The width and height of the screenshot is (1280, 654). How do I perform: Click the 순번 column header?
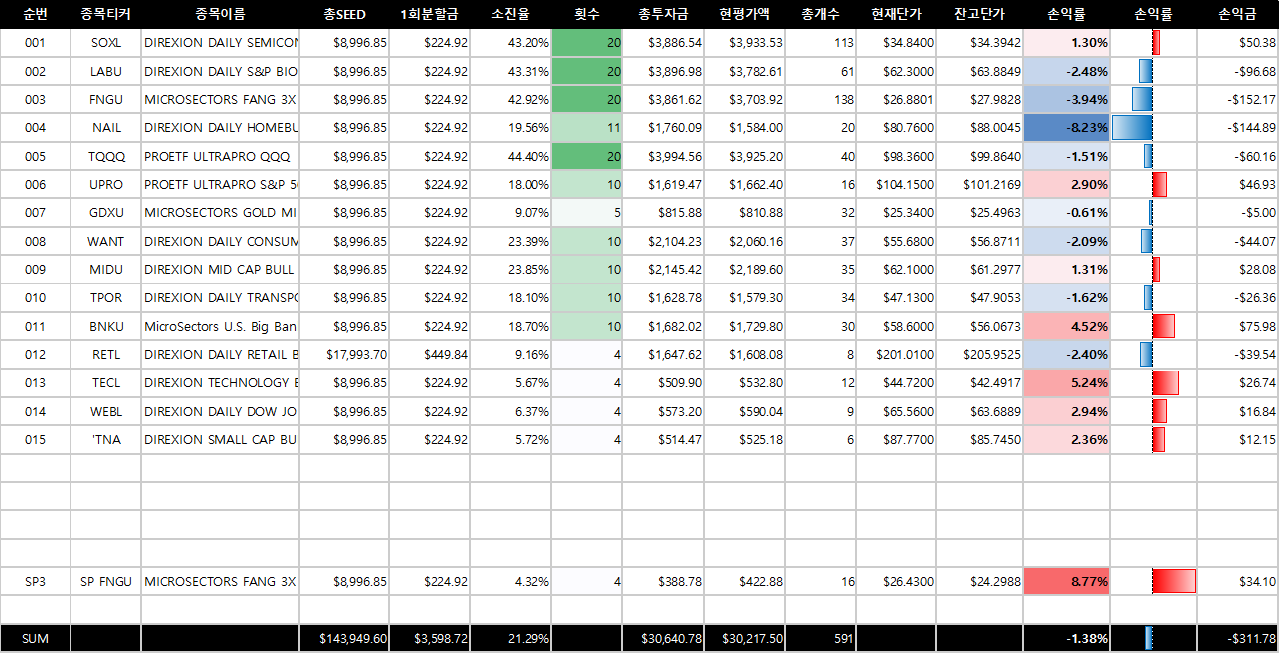[x=35, y=14]
